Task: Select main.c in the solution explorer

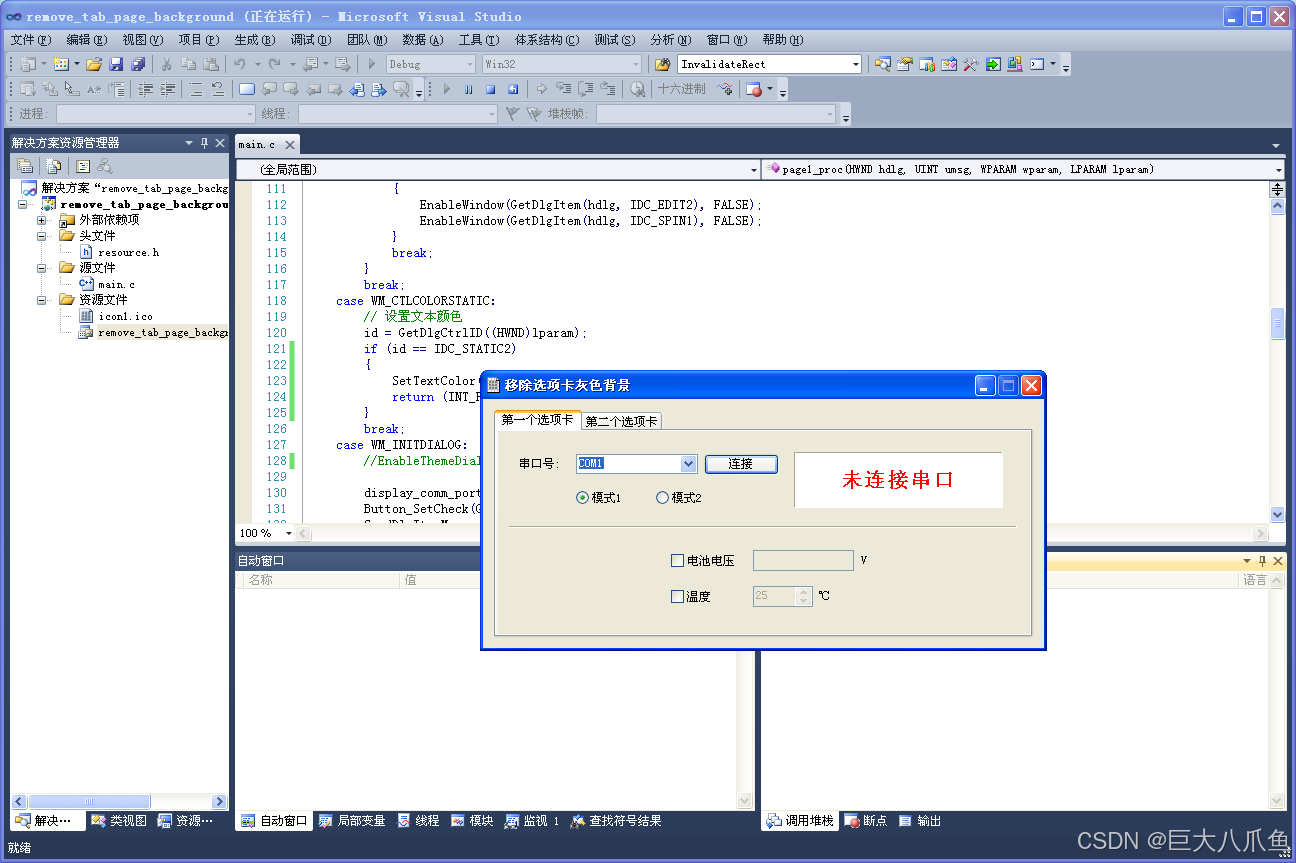Action: pyautogui.click(x=116, y=284)
